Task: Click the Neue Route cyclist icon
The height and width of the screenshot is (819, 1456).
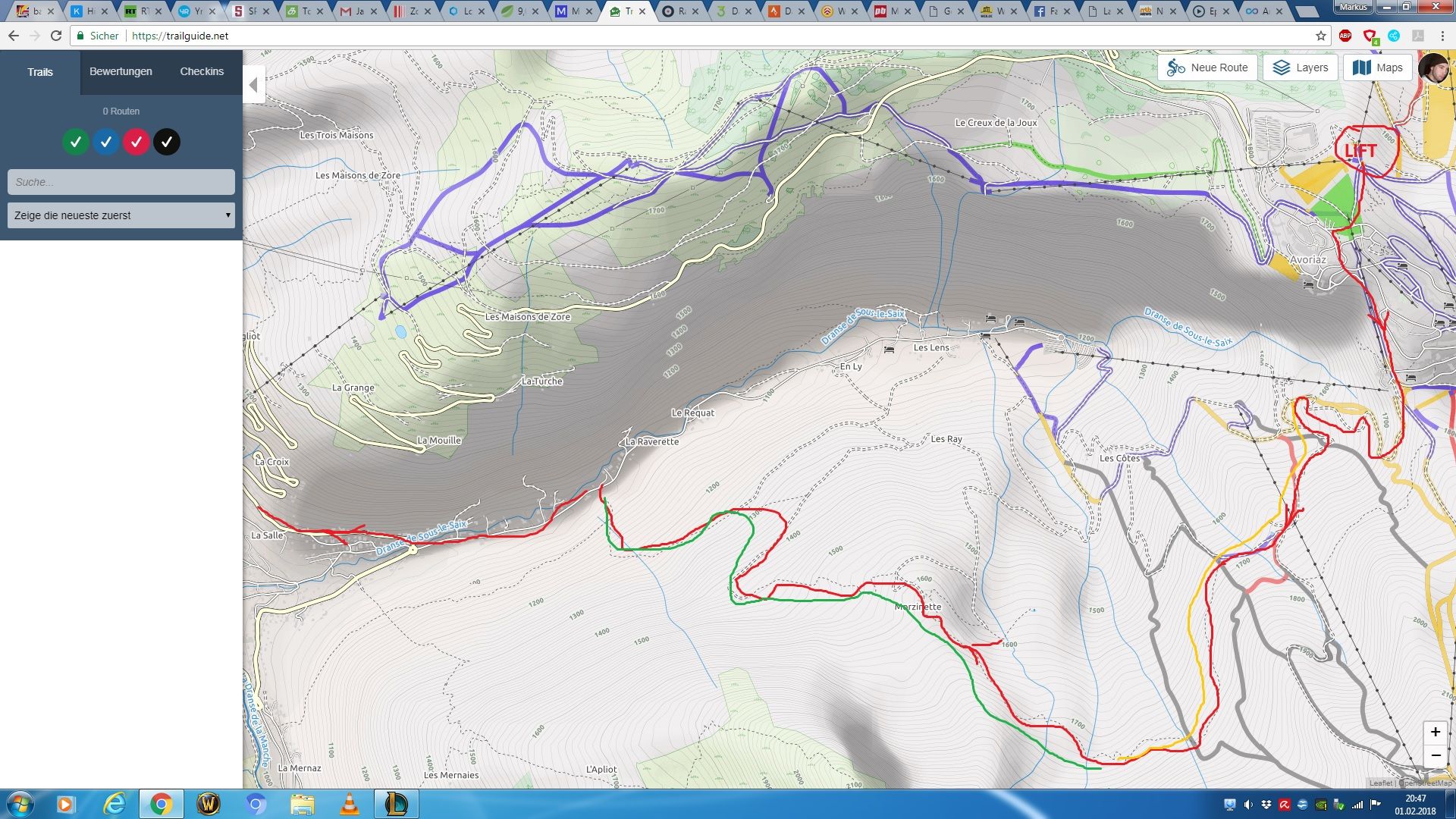Action: (1176, 67)
